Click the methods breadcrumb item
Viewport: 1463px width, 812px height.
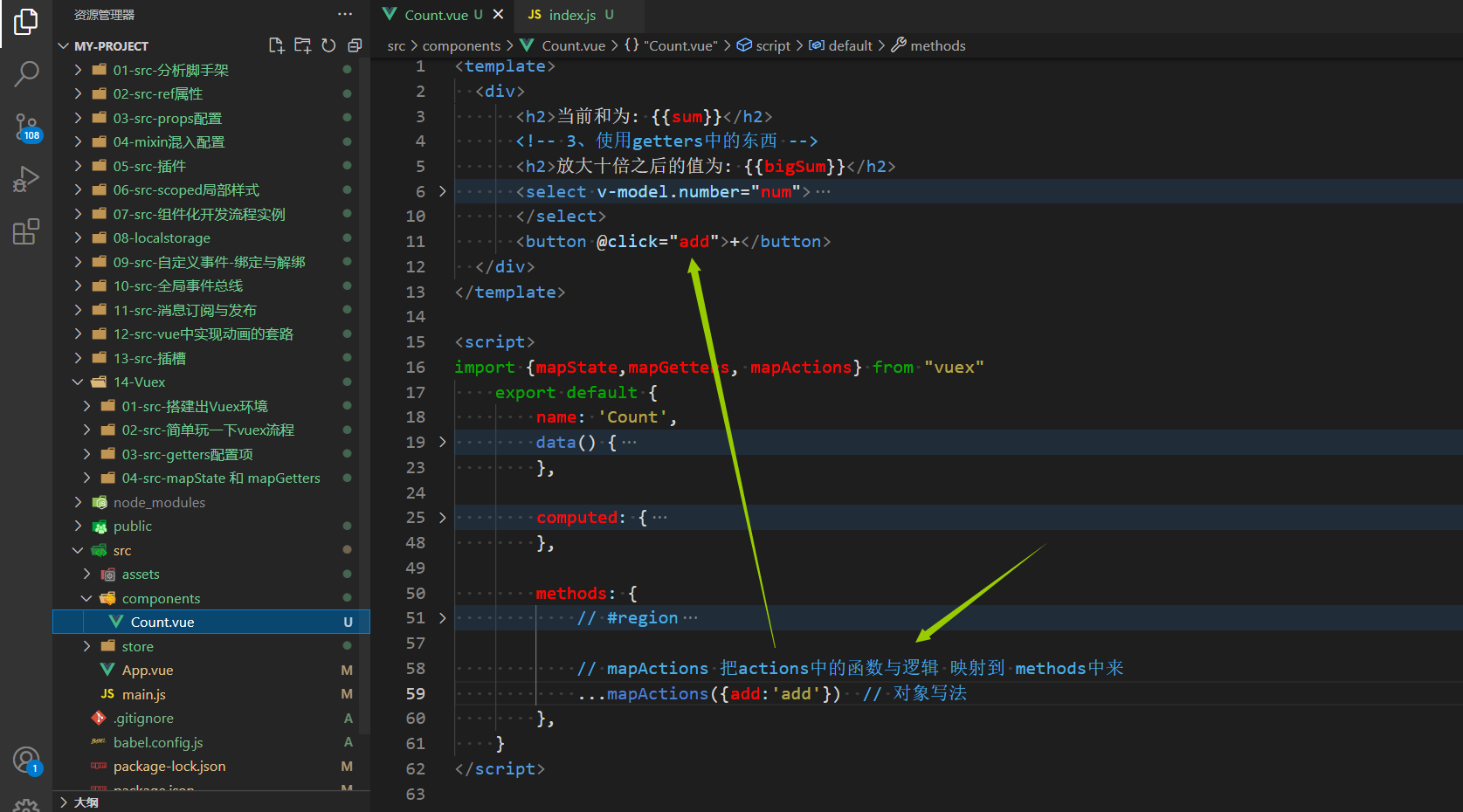pos(928,45)
